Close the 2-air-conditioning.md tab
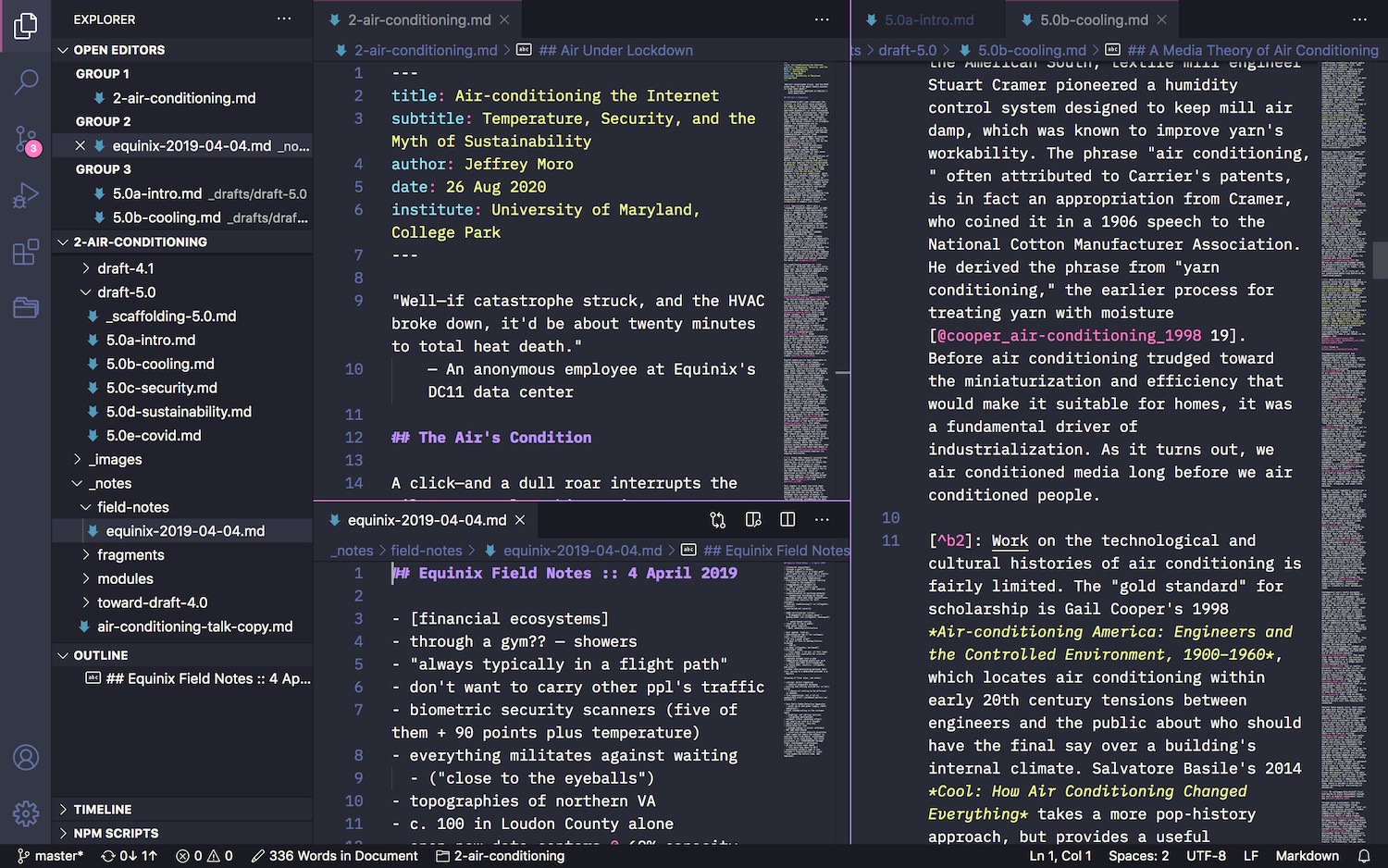This screenshot has height=868, width=1388. click(x=504, y=19)
